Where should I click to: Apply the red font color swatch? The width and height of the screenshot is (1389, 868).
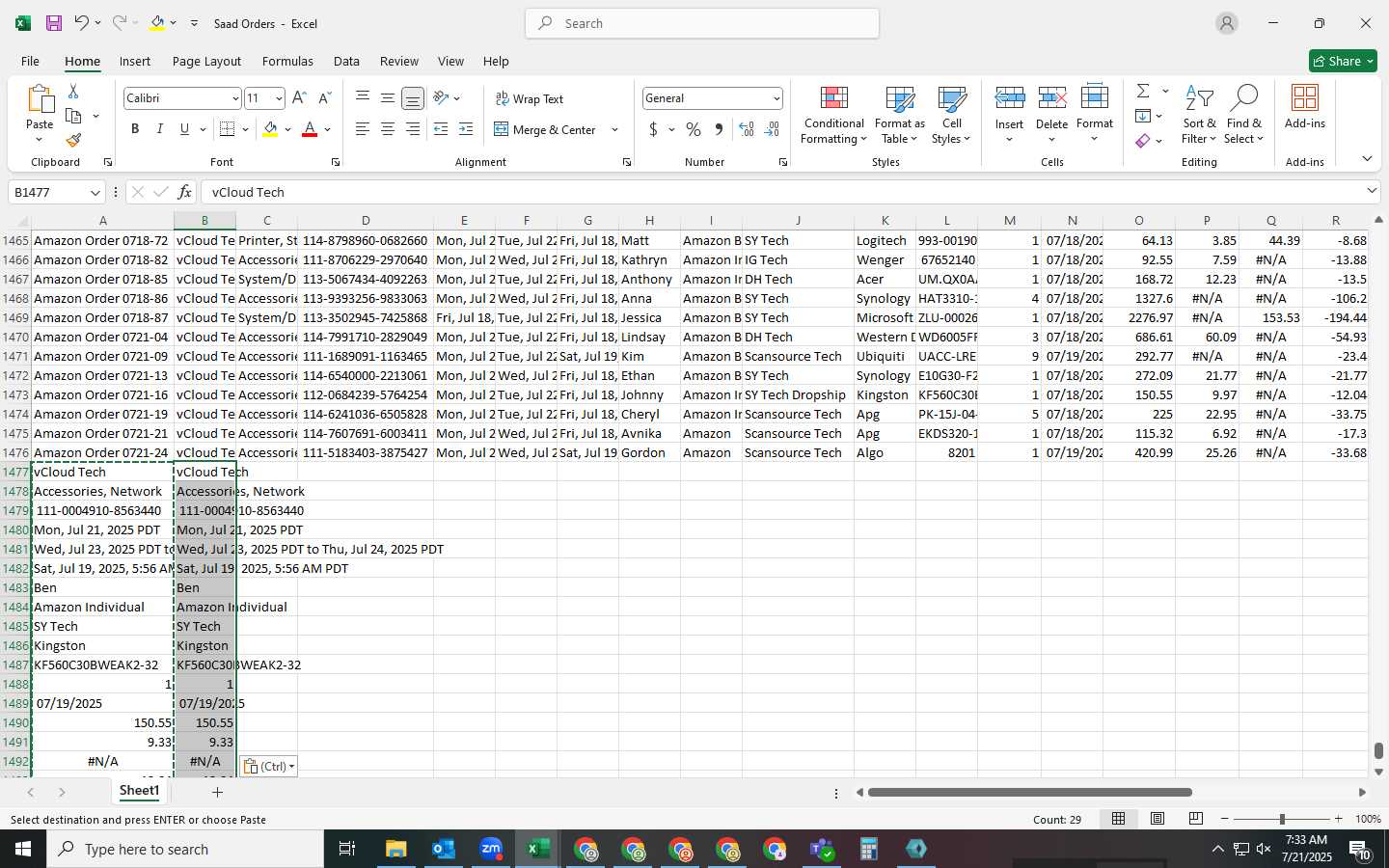click(310, 129)
